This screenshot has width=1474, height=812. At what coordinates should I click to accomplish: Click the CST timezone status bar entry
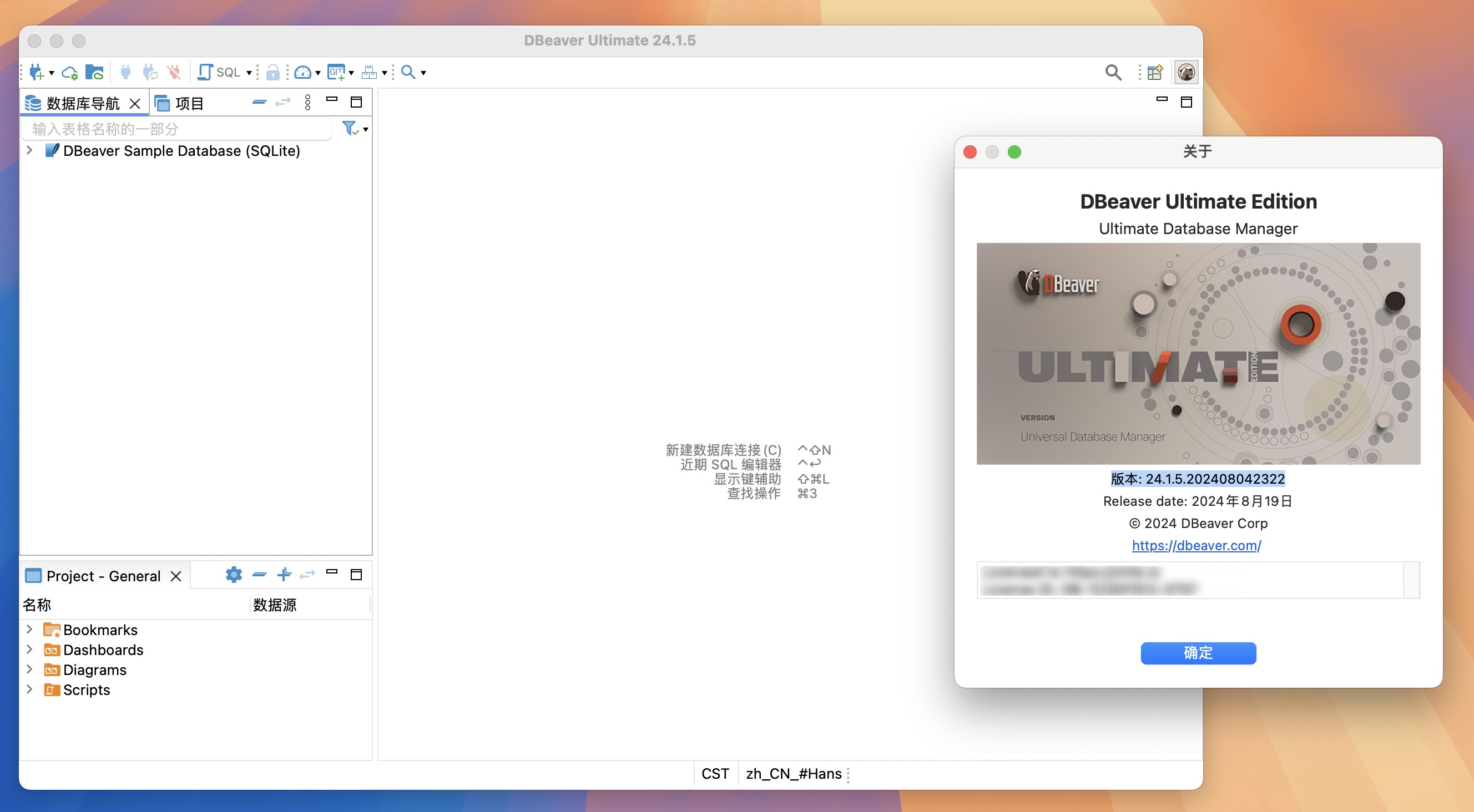click(715, 773)
